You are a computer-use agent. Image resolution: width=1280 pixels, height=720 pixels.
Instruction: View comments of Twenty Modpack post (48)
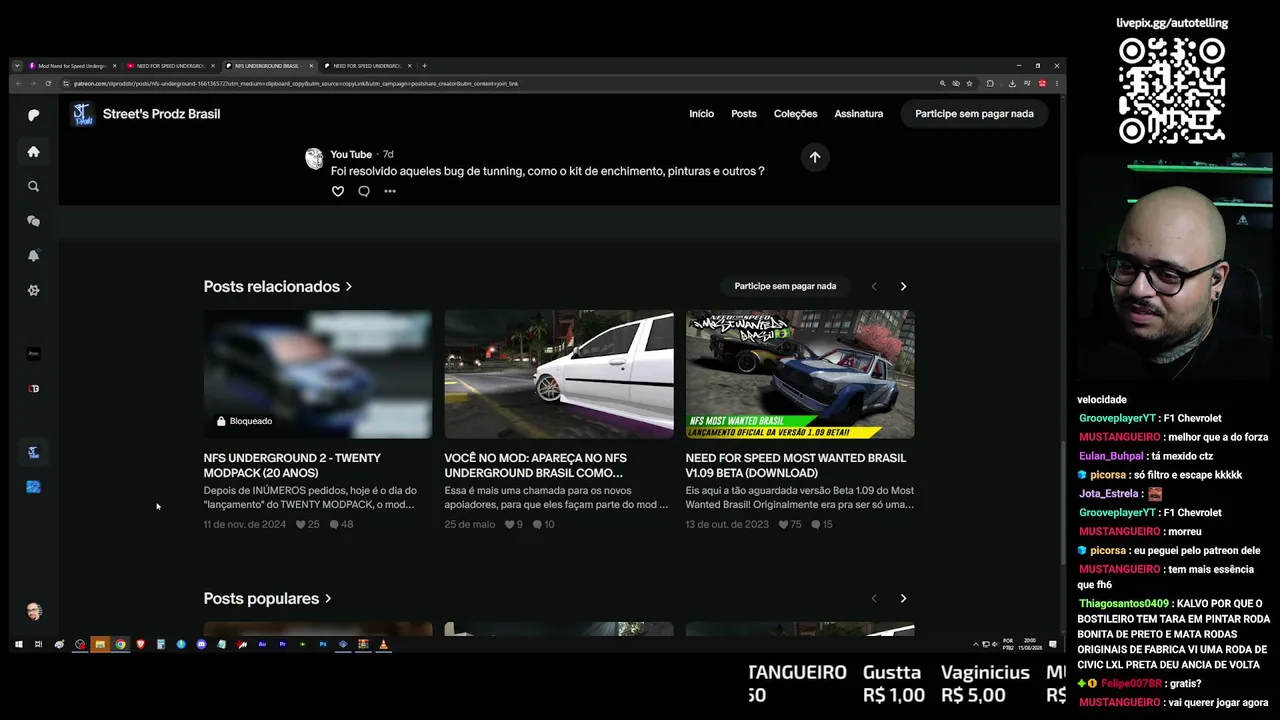click(342, 524)
